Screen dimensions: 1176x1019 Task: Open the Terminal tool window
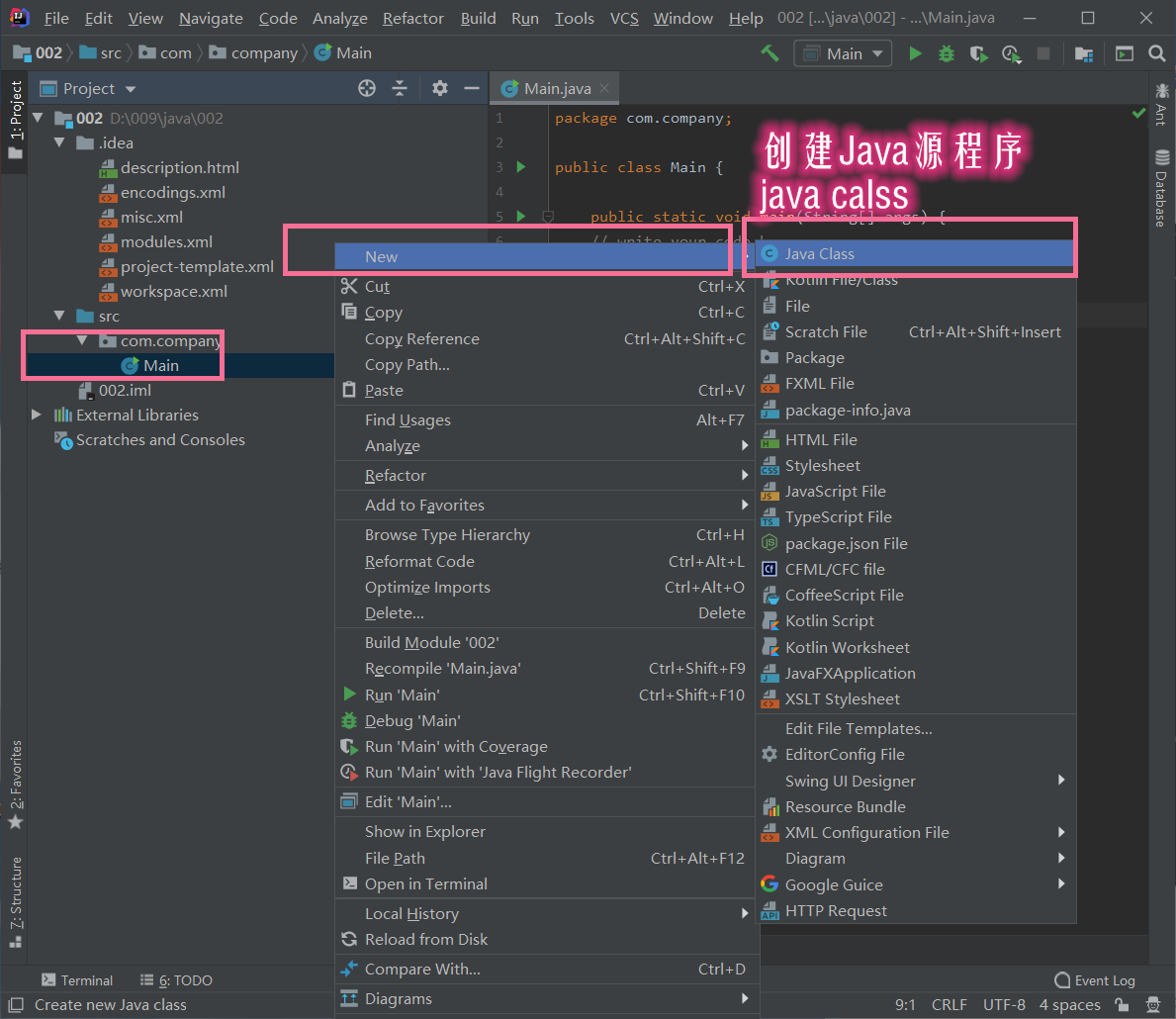77,980
